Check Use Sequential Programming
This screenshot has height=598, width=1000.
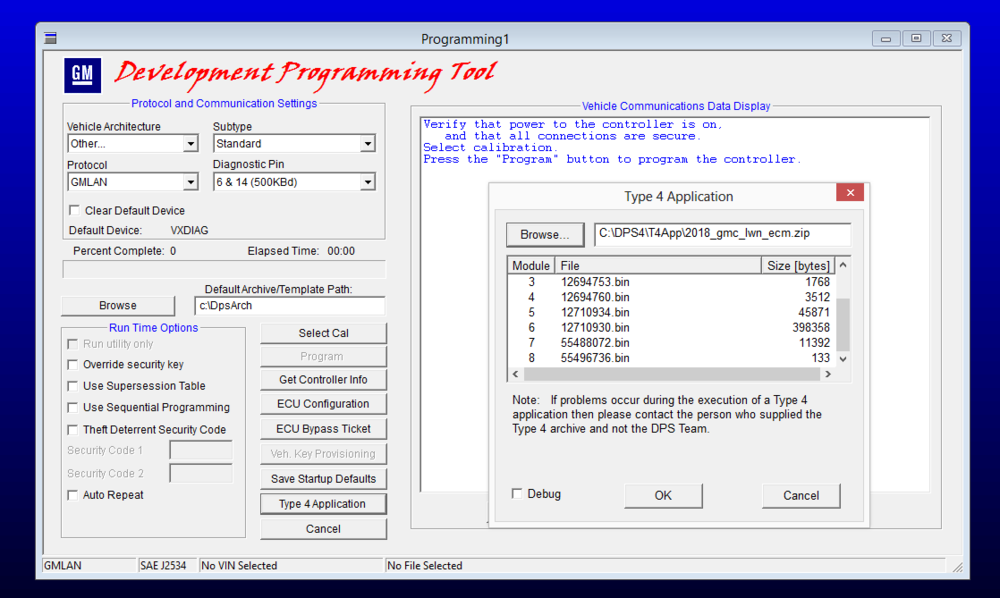coord(73,407)
